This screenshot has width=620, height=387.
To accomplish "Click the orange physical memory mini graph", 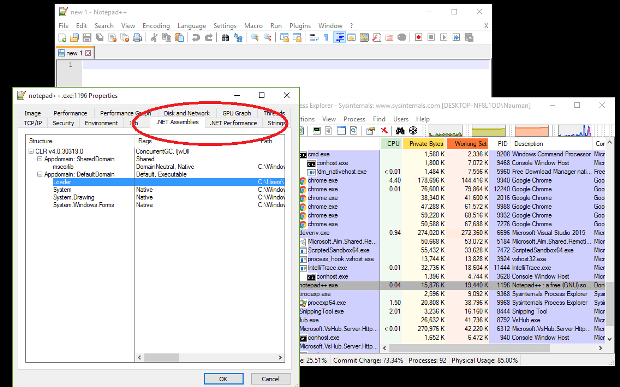I will point(532,130).
